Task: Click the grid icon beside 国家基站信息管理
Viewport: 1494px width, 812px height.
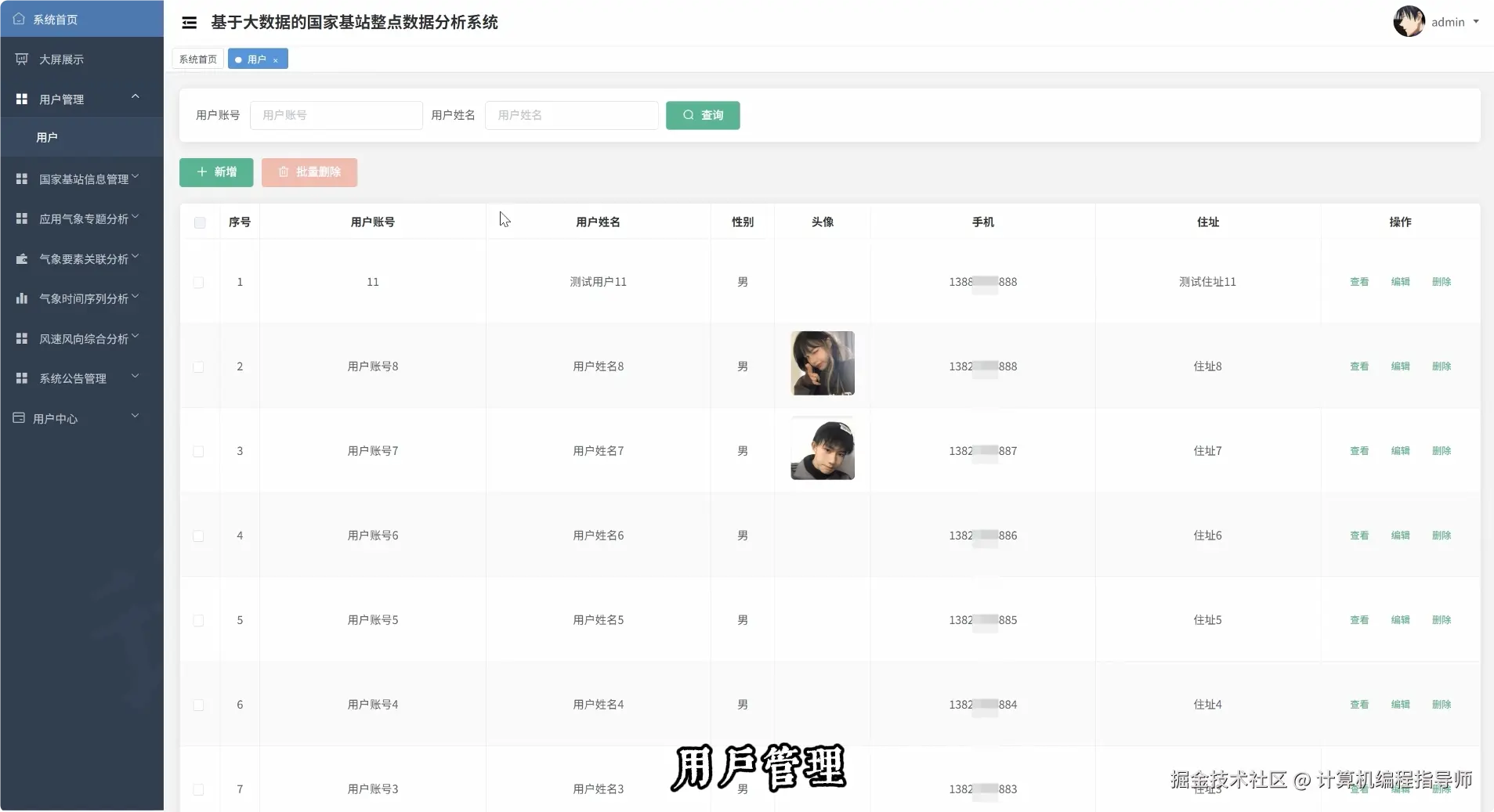Action: (x=22, y=179)
